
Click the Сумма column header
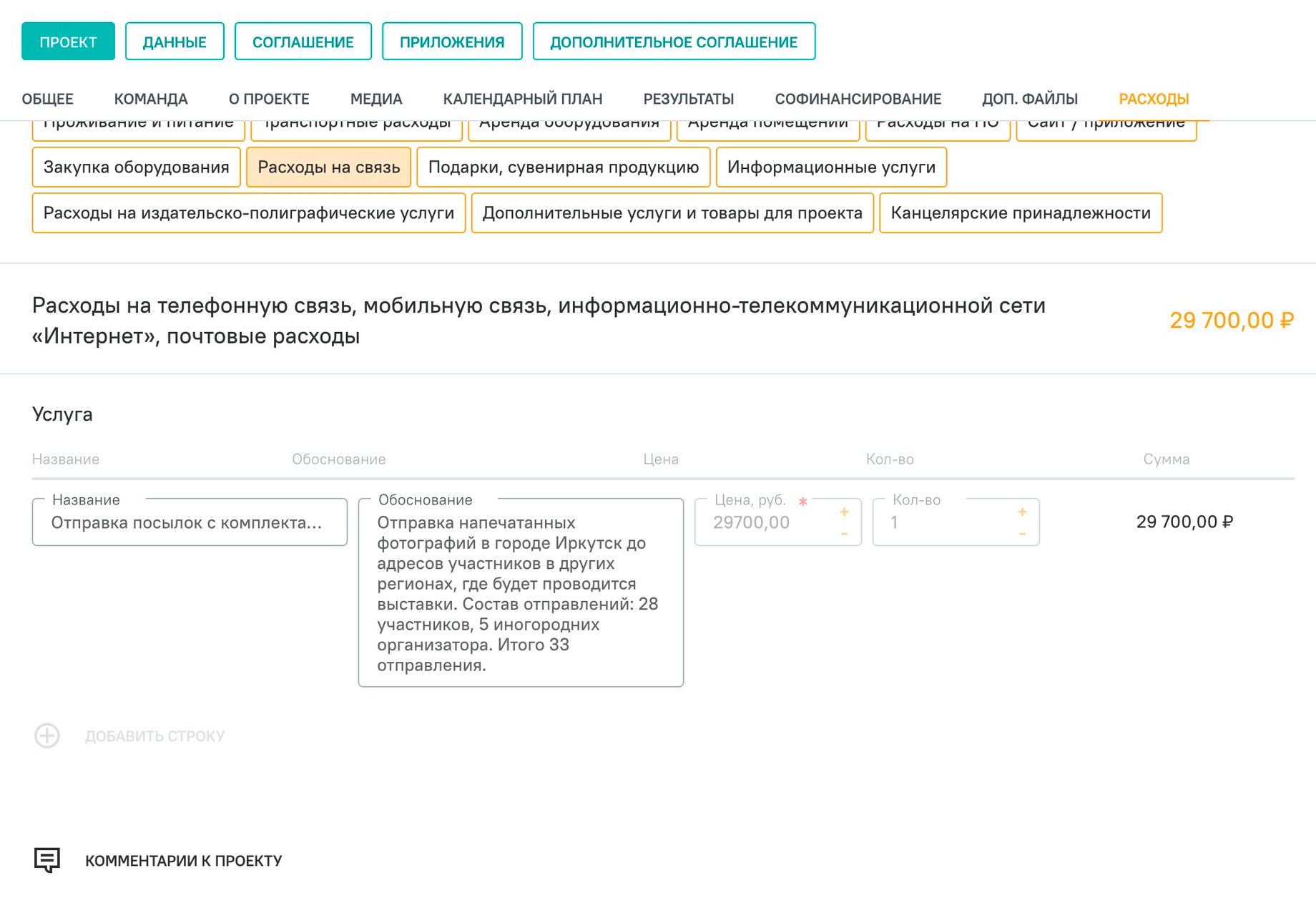coord(1167,459)
